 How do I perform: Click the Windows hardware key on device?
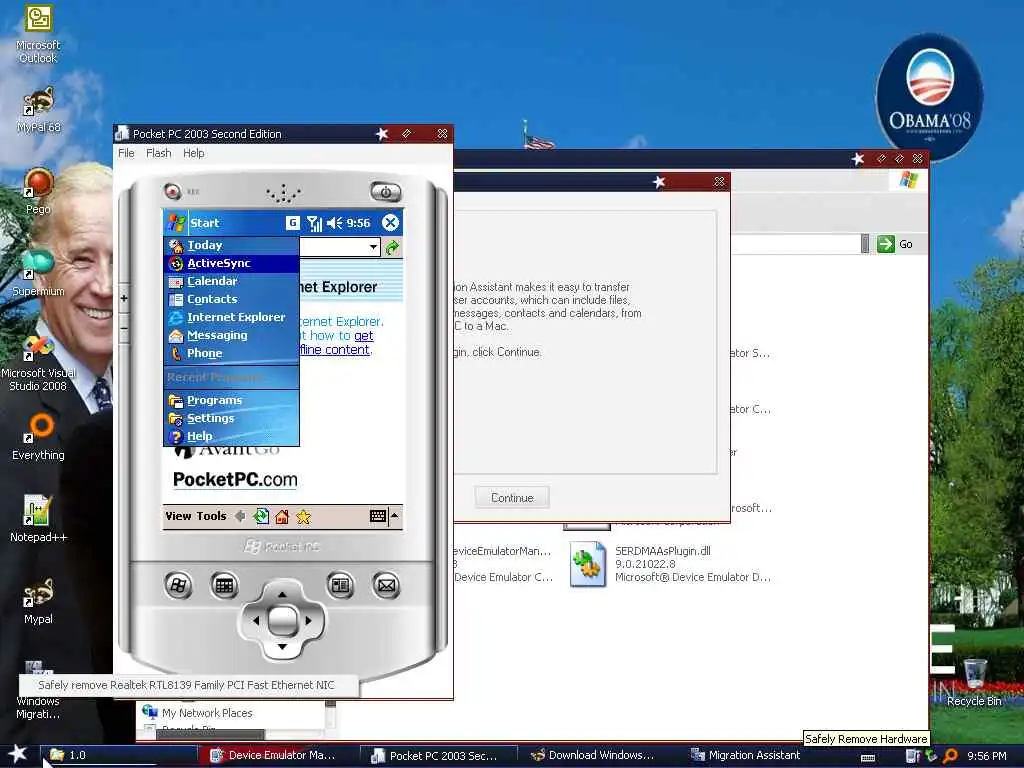coord(178,585)
